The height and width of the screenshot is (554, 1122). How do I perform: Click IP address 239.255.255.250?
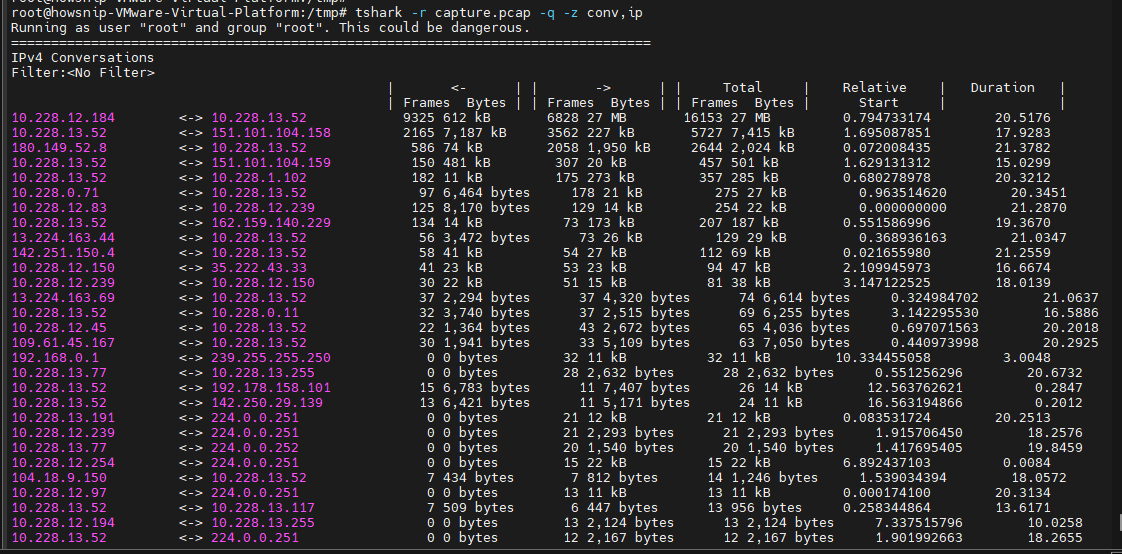pos(271,358)
